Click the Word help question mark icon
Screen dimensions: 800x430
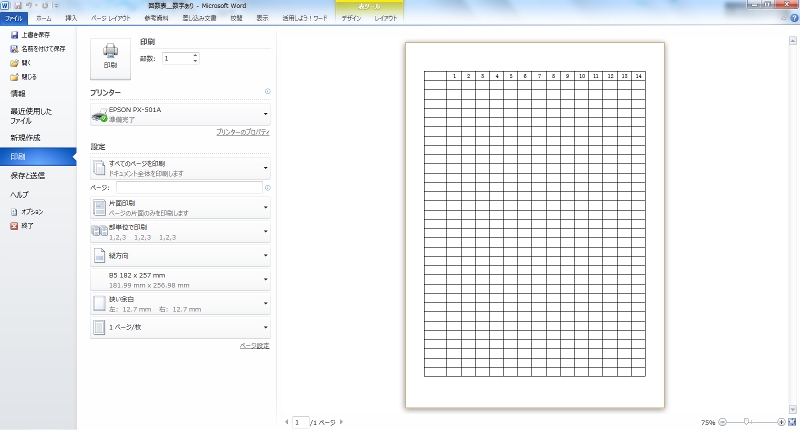(794, 18)
